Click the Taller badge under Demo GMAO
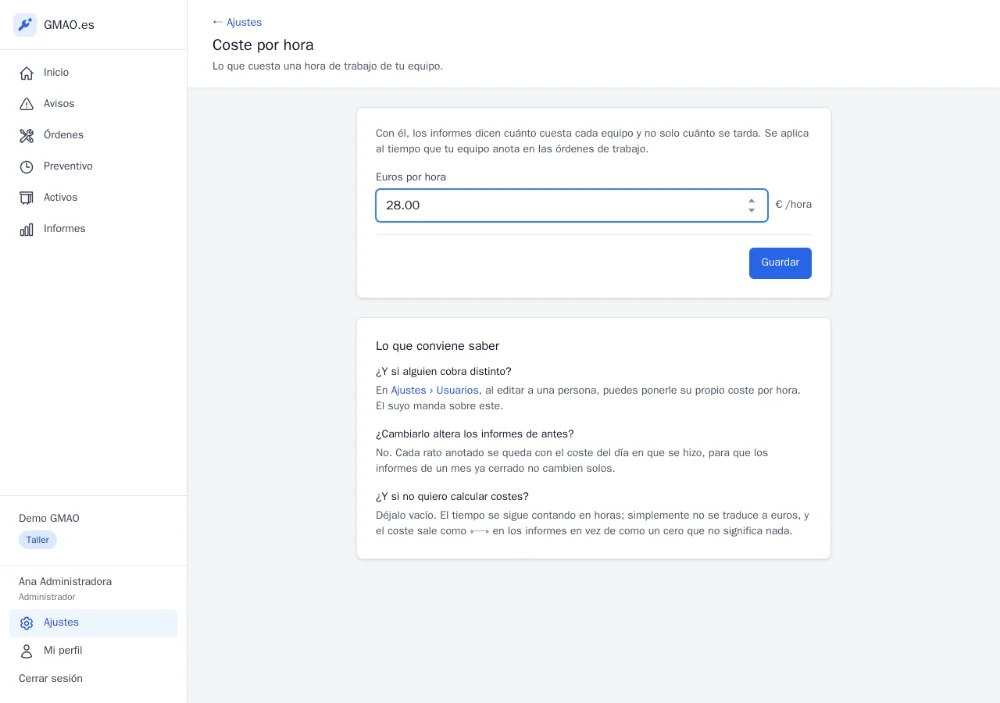The image size is (1000, 703). [x=38, y=540]
